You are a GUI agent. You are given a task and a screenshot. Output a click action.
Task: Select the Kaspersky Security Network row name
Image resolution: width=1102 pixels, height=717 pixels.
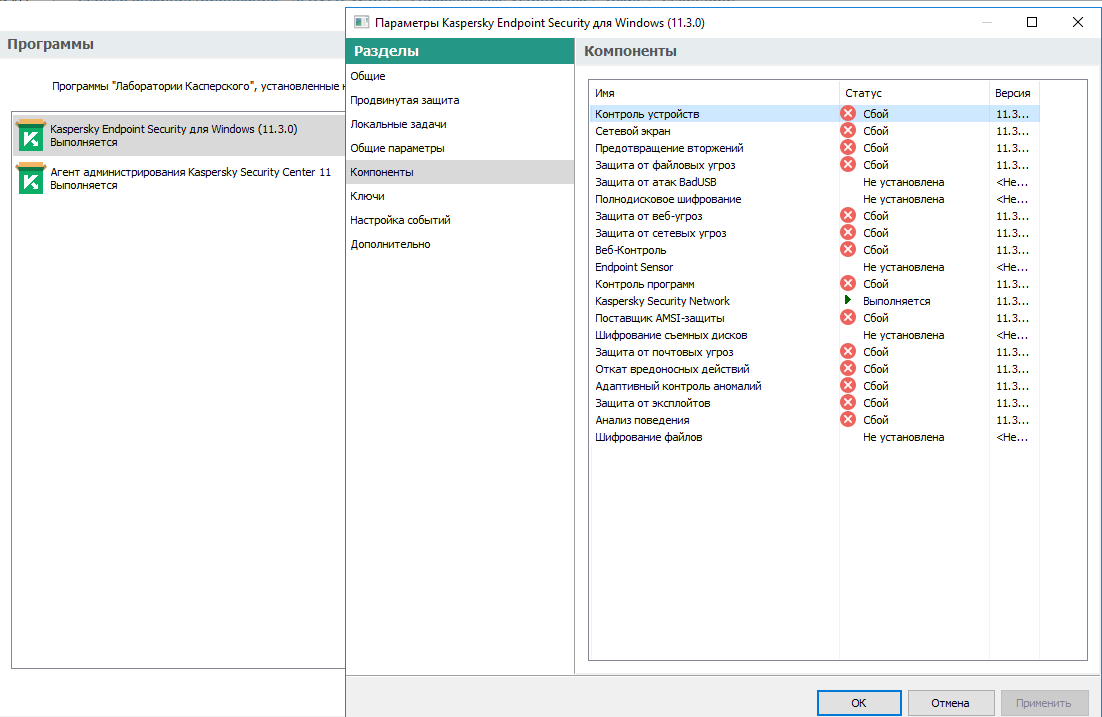[x=662, y=301]
